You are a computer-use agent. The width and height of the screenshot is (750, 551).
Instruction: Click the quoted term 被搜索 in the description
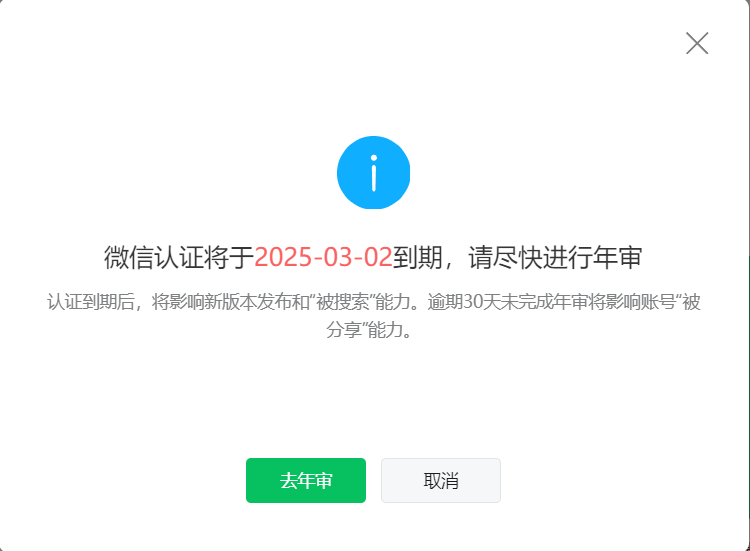pos(342,302)
